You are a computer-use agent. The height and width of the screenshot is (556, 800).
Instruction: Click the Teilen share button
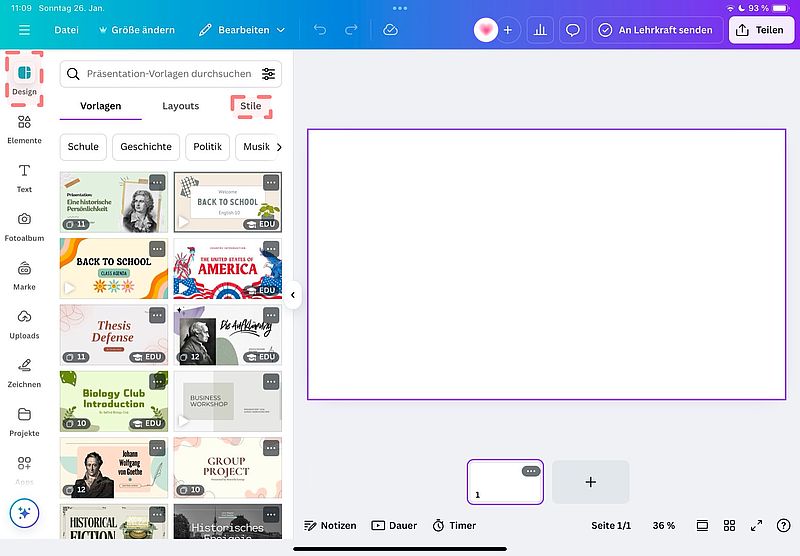759,30
